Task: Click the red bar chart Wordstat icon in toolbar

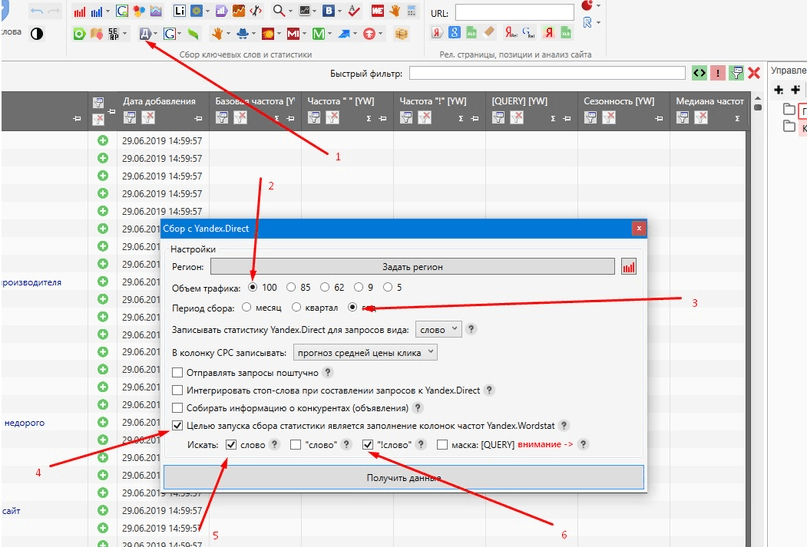Action: [x=79, y=11]
